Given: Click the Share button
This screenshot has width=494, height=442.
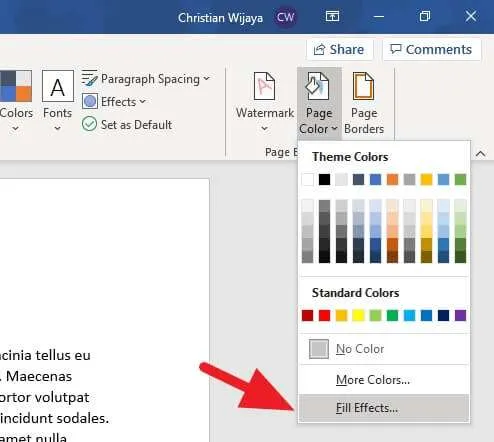Looking at the screenshot, I should coord(340,49).
